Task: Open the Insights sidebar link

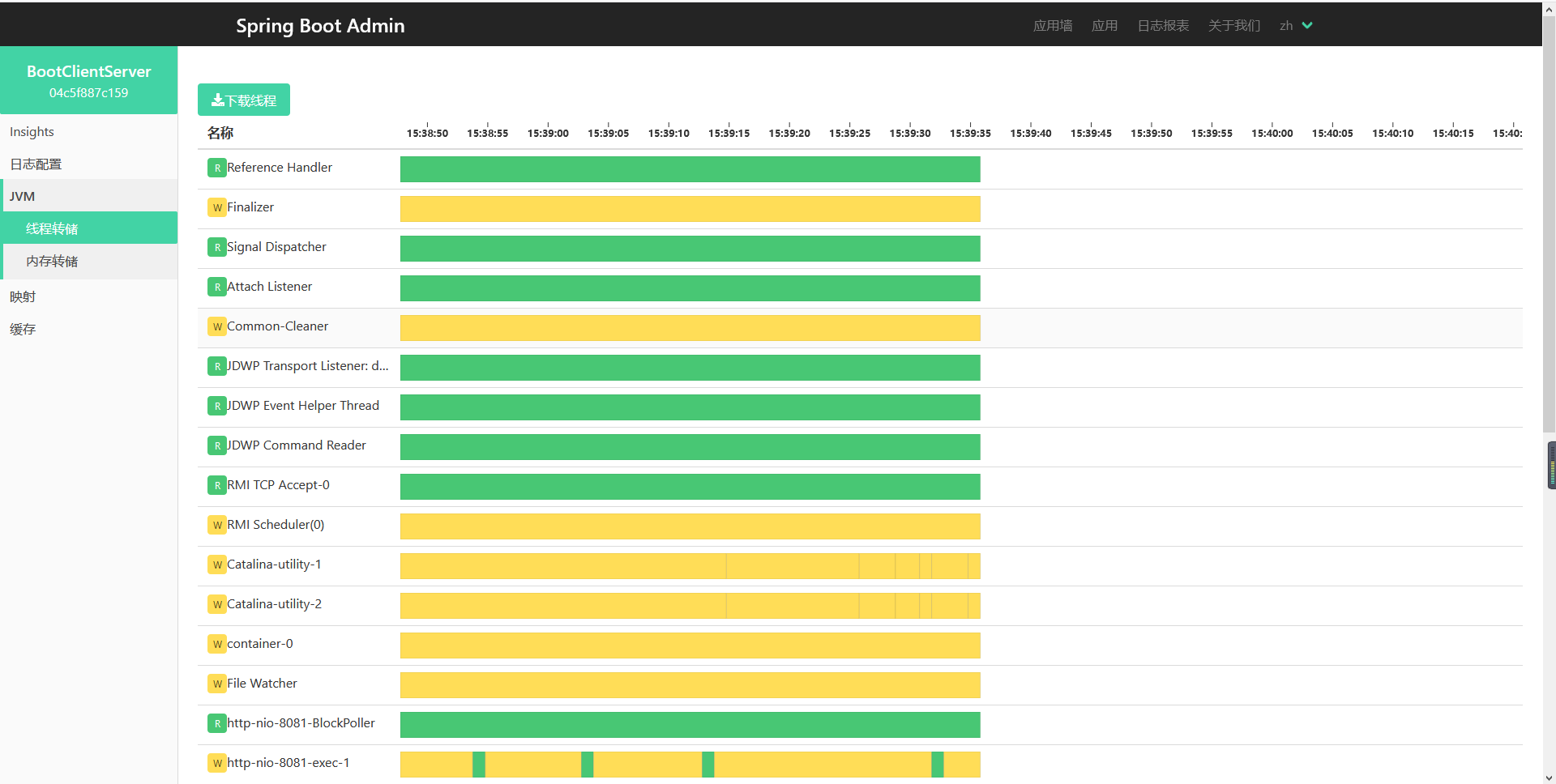Action: click(x=32, y=132)
